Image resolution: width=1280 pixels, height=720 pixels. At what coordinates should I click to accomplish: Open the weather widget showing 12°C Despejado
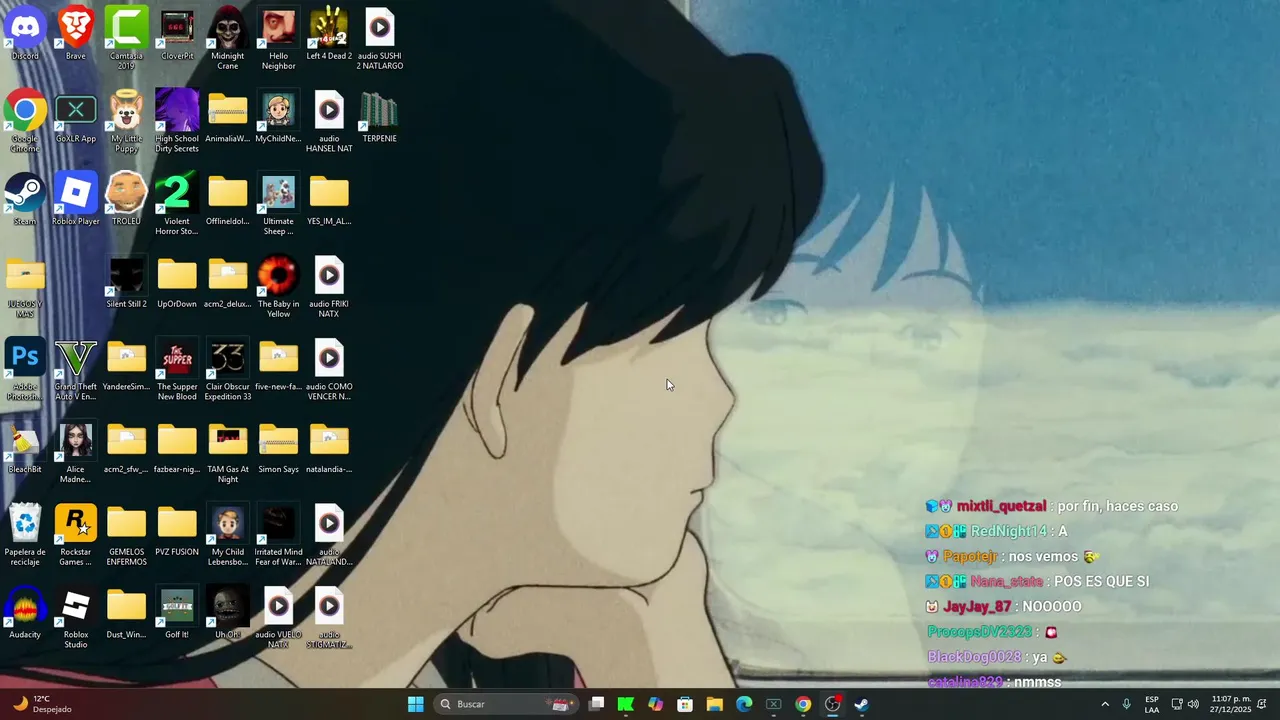click(x=42, y=704)
